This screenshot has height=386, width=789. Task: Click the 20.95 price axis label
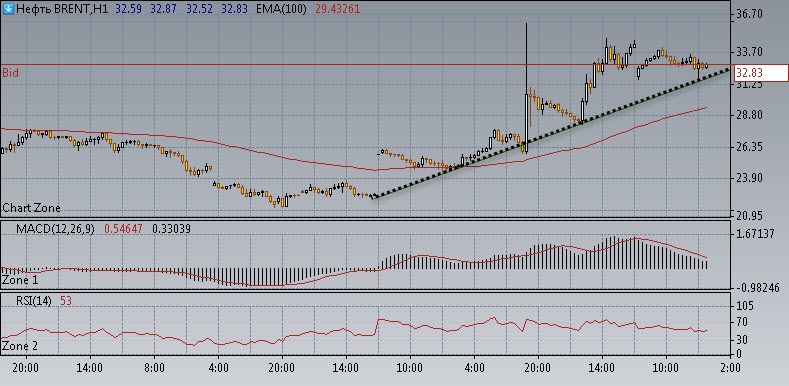pos(750,215)
